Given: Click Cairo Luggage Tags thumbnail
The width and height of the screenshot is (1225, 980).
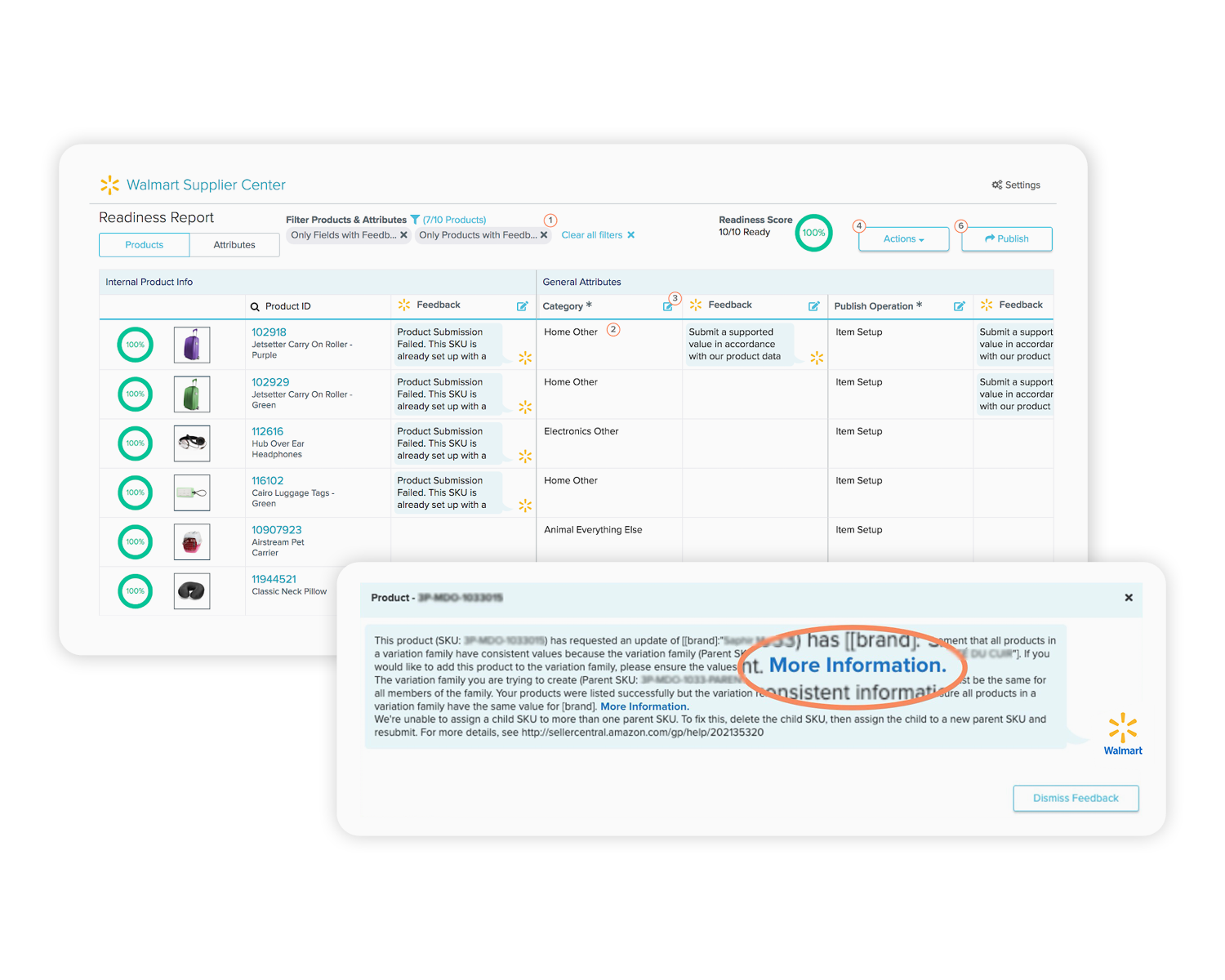Looking at the screenshot, I should [x=192, y=492].
